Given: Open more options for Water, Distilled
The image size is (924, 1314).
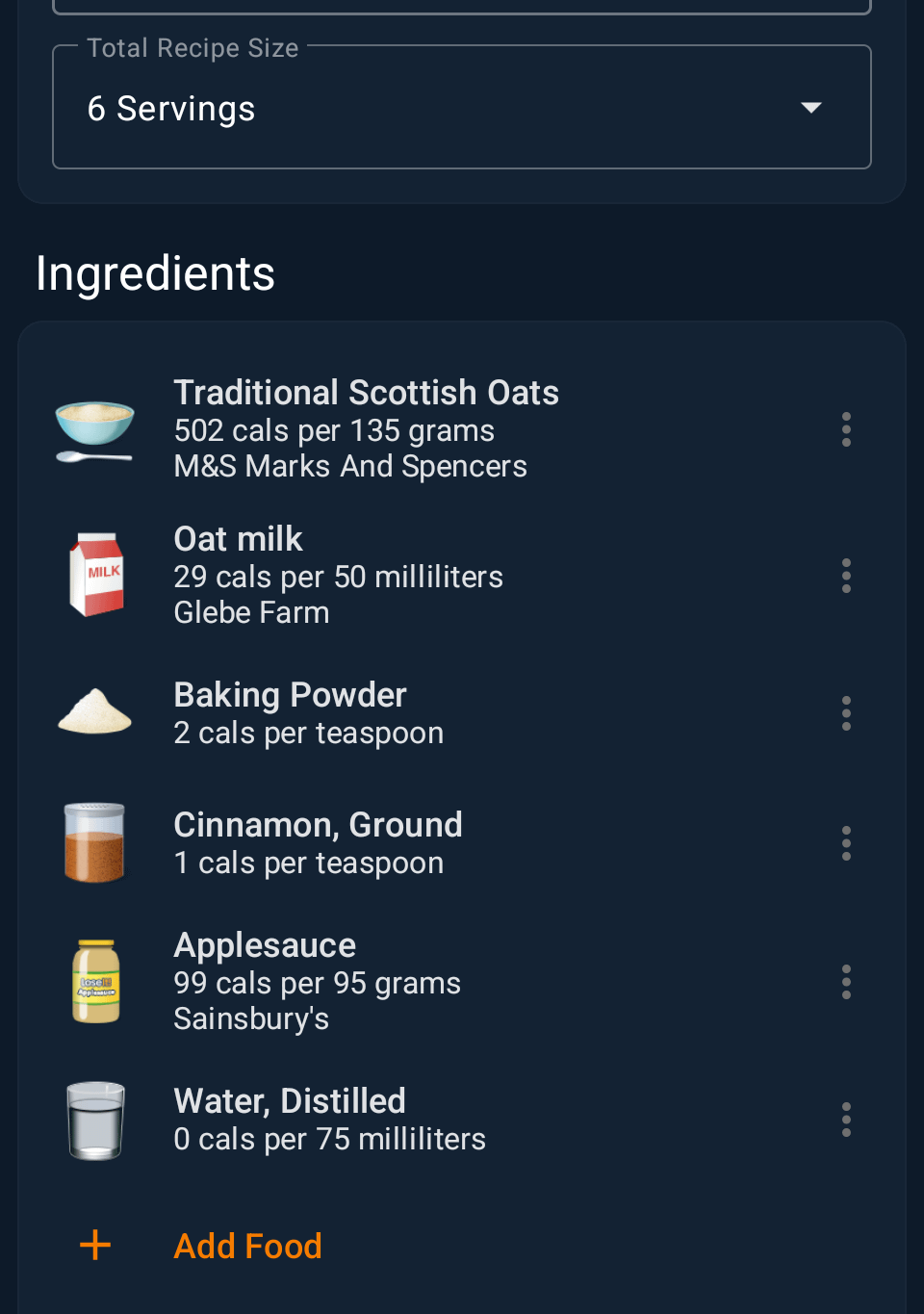Looking at the screenshot, I should point(846,1120).
